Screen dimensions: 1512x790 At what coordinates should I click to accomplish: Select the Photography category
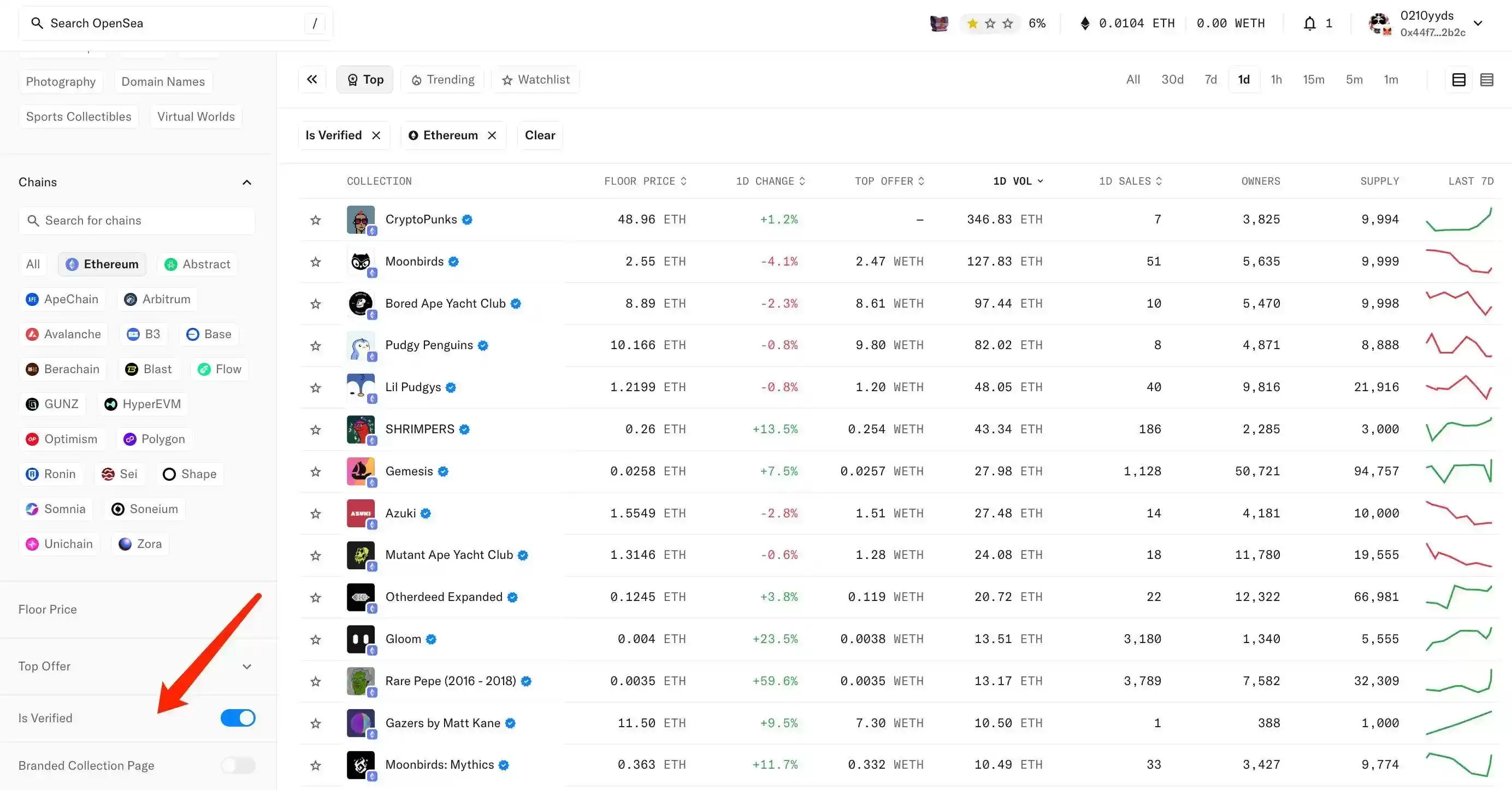(61, 81)
